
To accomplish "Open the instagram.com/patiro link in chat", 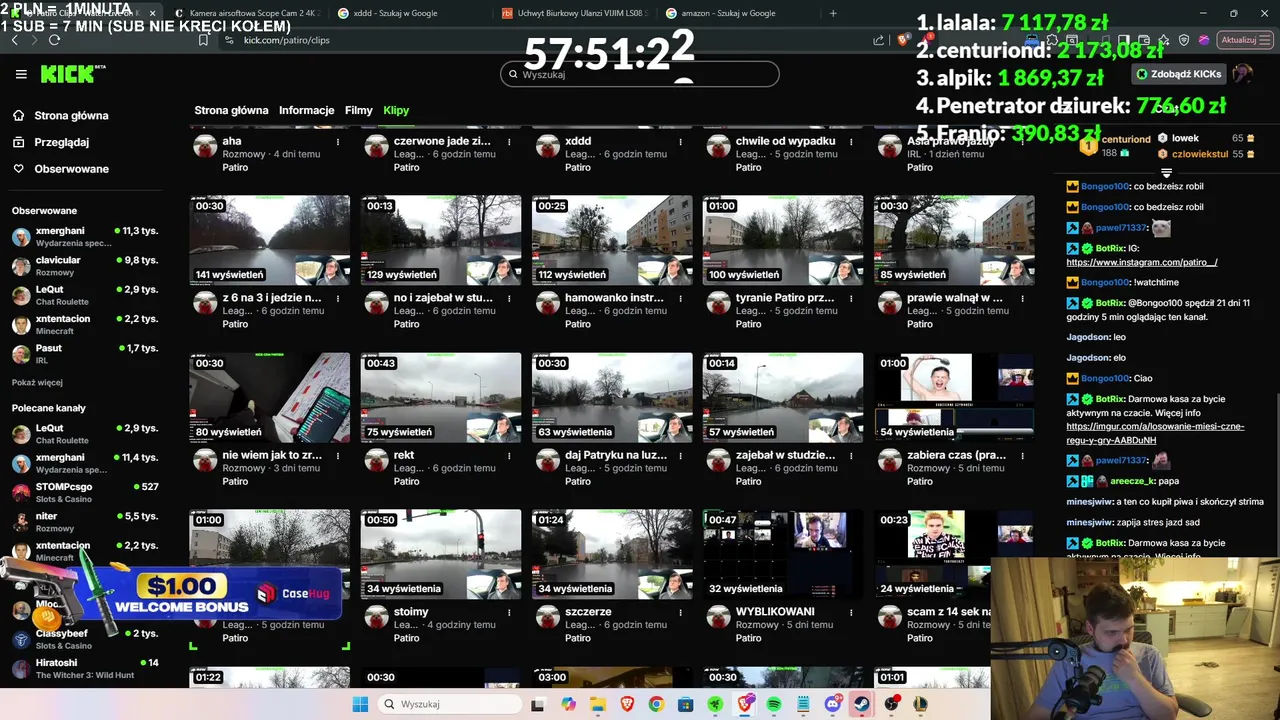I will 1141,262.
